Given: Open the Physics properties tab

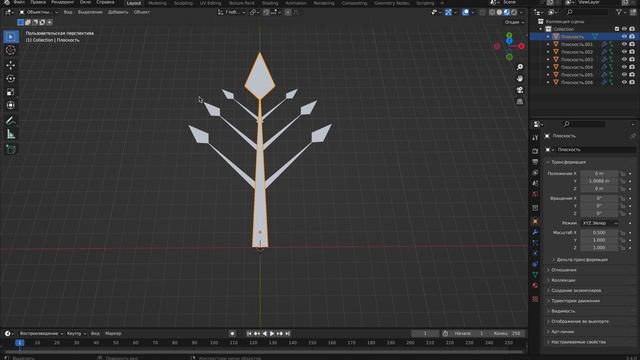Looking at the screenshot, I should pyautogui.click(x=535, y=253).
